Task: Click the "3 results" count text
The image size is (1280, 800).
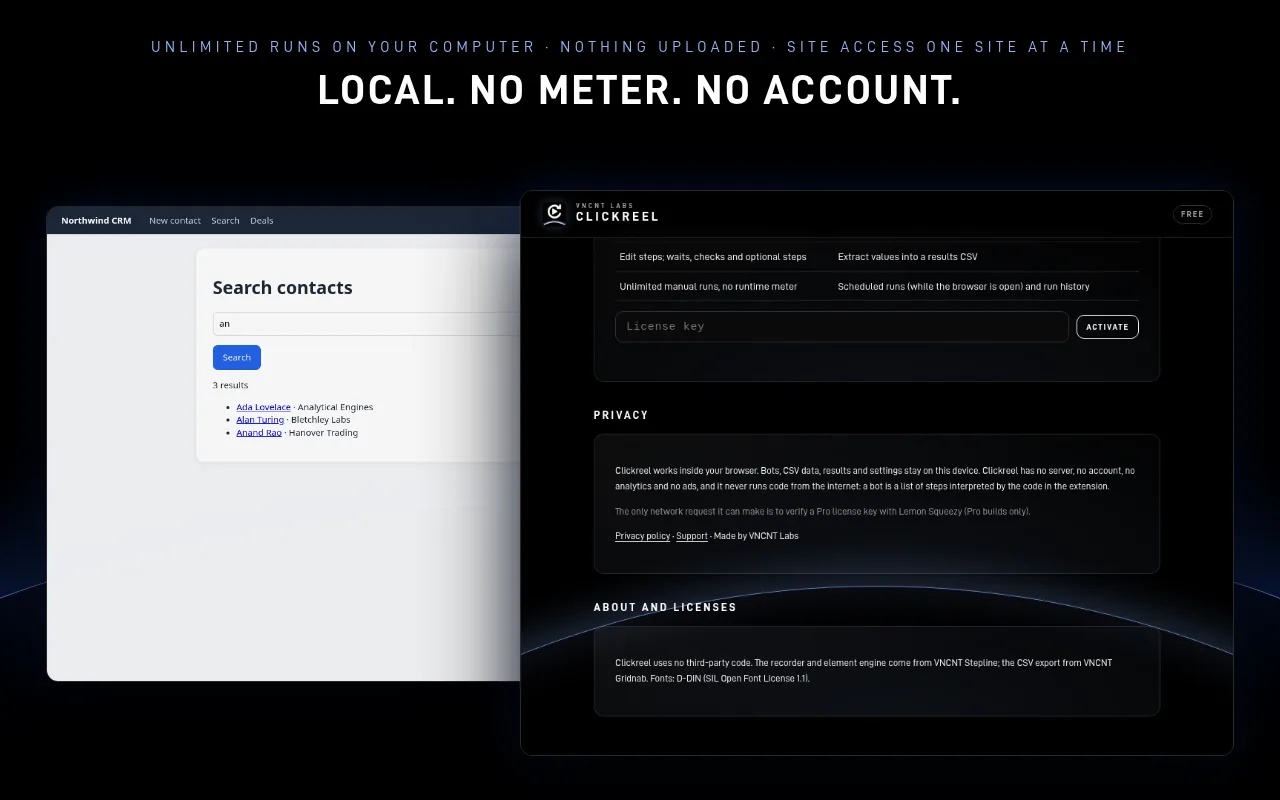Action: pyautogui.click(x=231, y=385)
